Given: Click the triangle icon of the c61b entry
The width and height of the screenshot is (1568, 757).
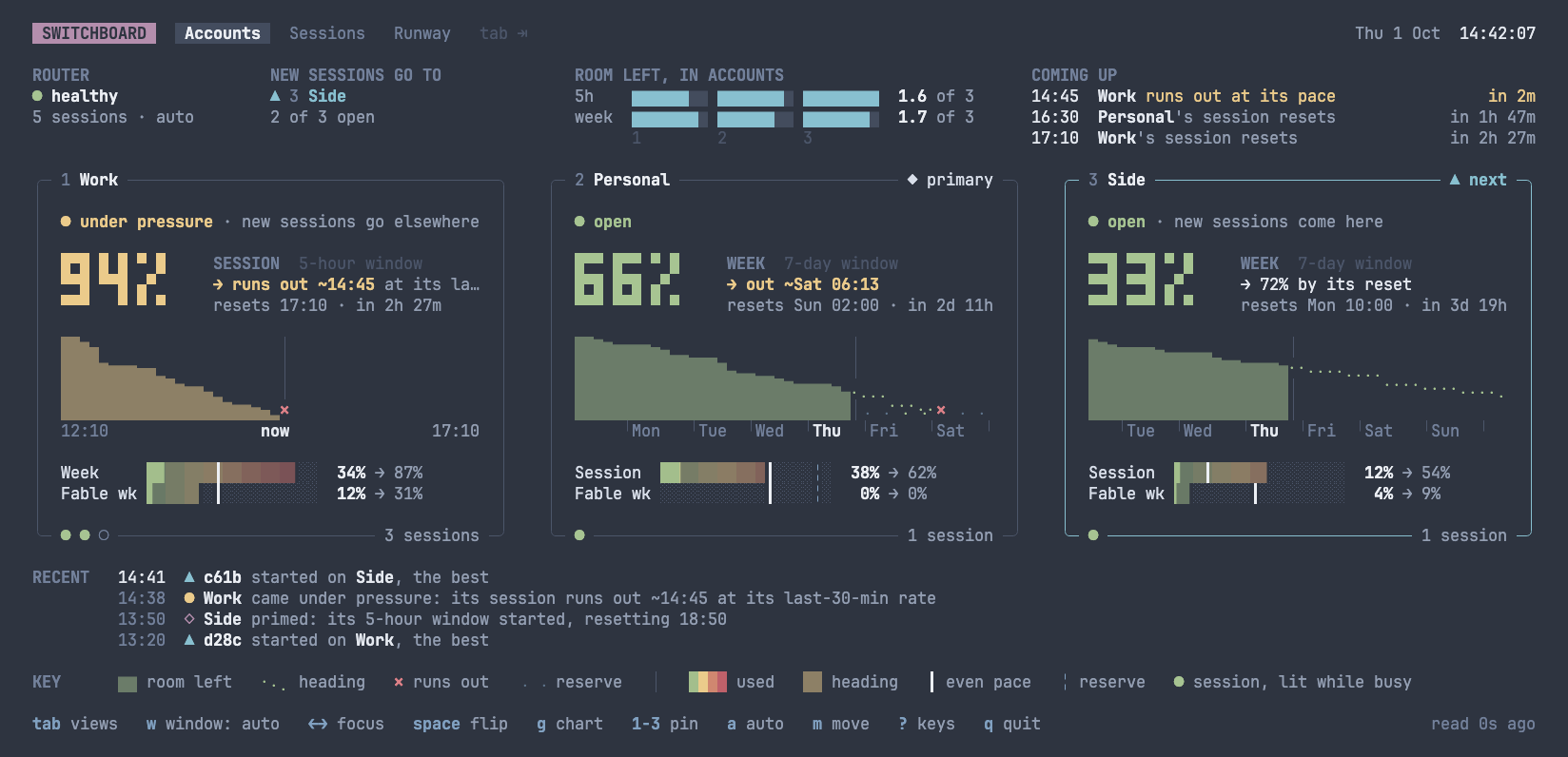Looking at the screenshot, I should [x=189, y=577].
